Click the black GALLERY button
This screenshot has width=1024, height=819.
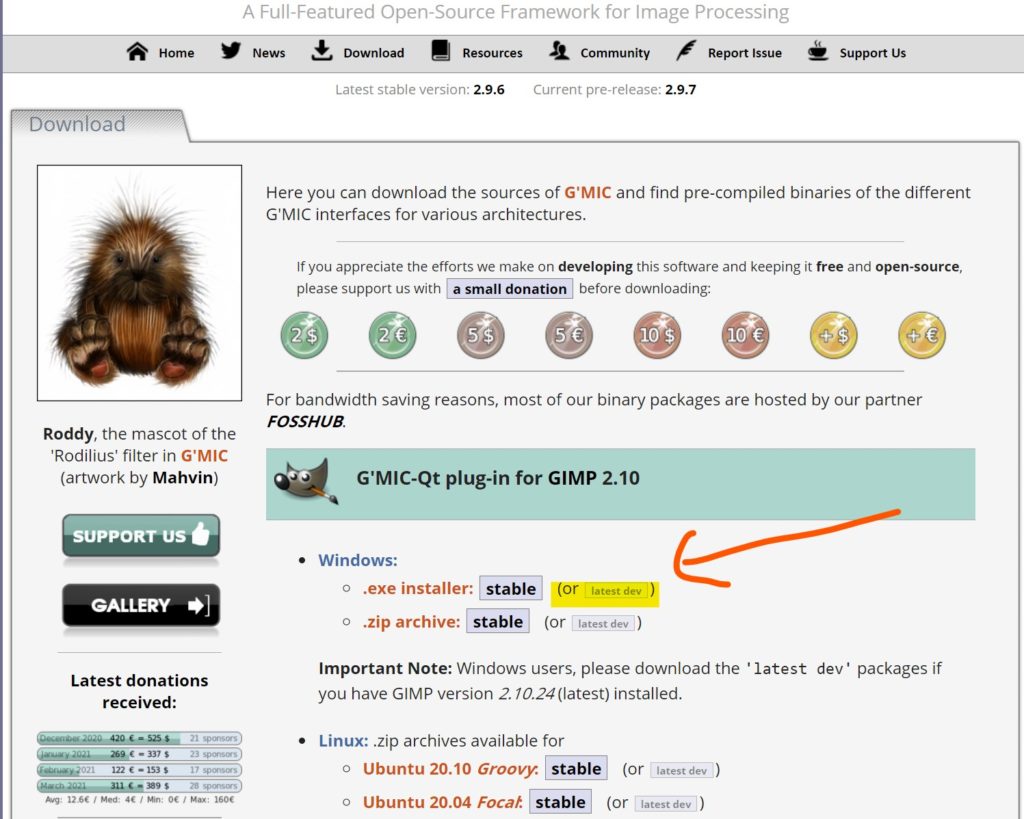pyautogui.click(x=141, y=605)
